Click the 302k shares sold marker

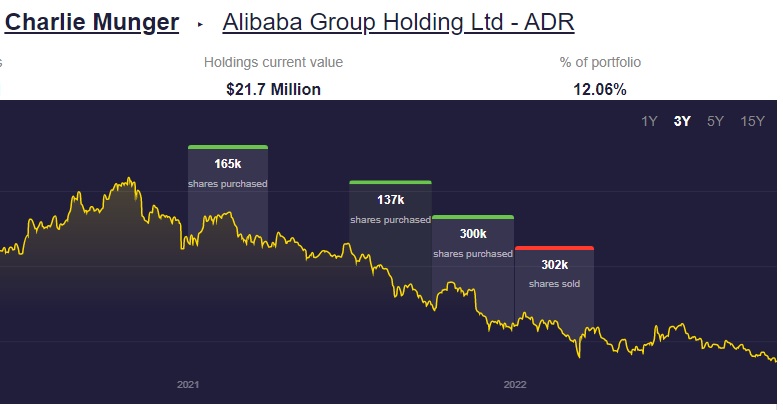pyautogui.click(x=554, y=273)
